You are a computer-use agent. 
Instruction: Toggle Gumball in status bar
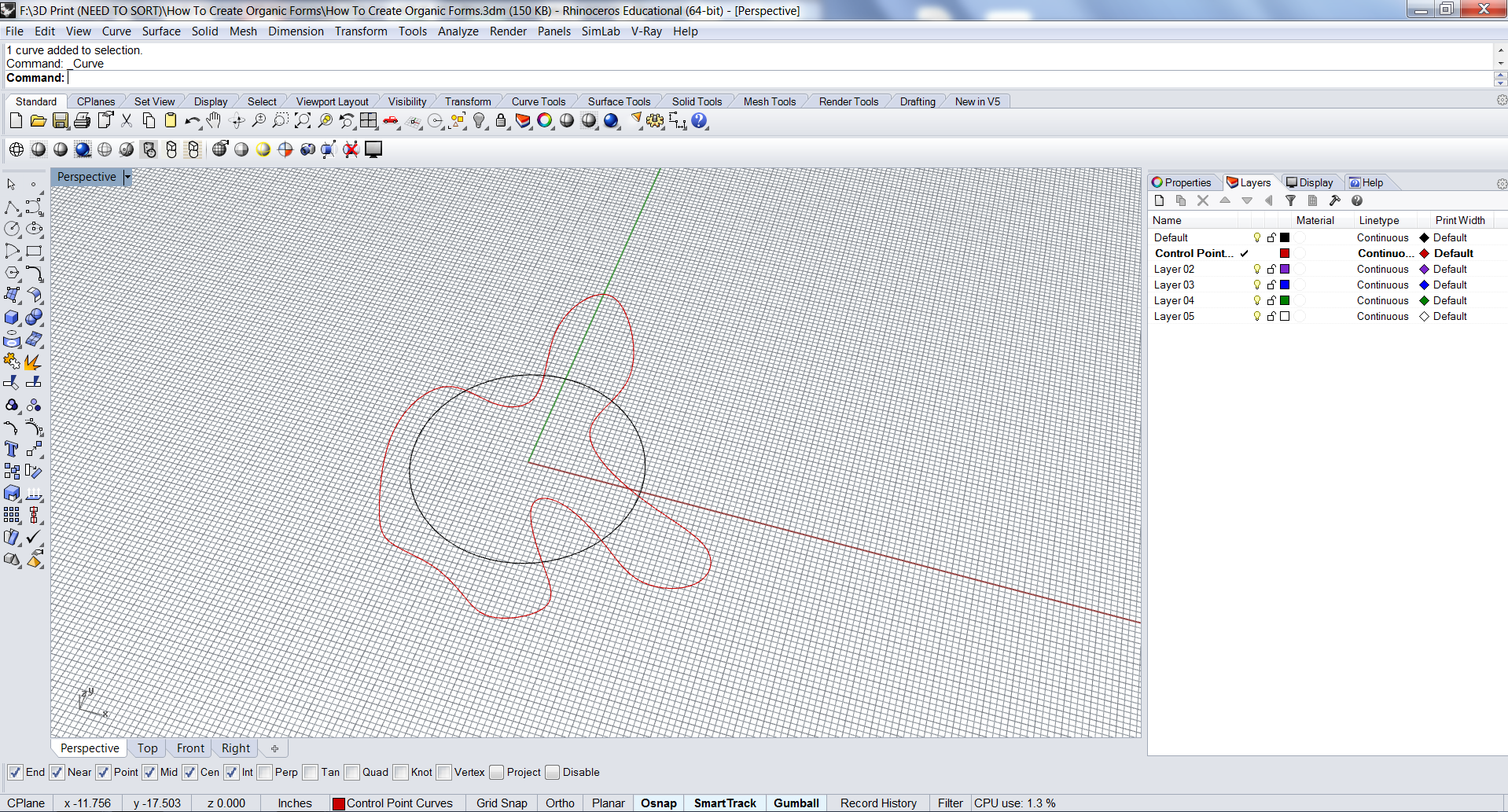(x=796, y=803)
